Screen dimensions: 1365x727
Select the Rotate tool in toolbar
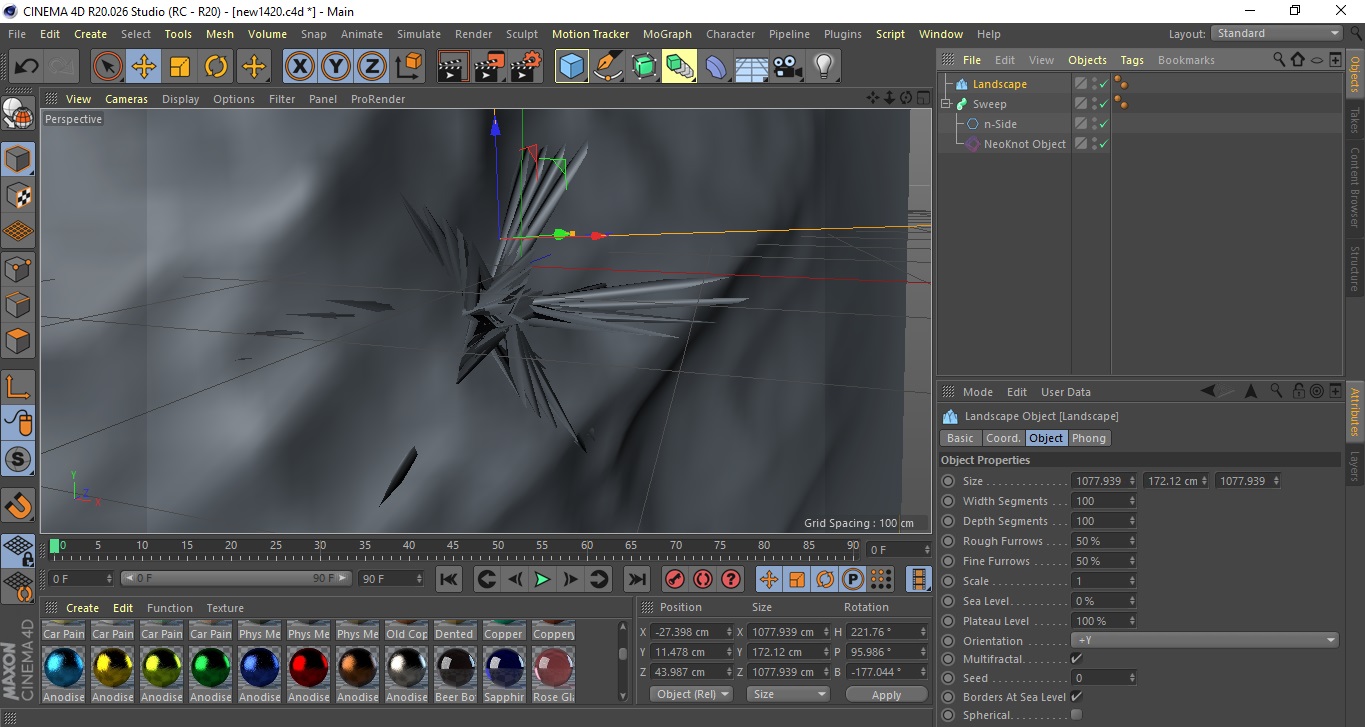[216, 67]
